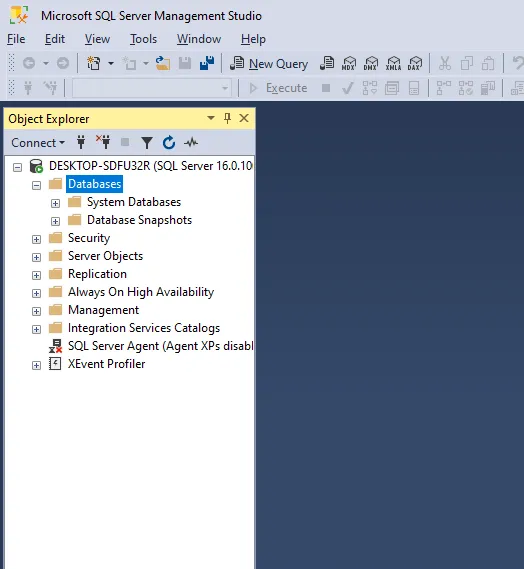Screen dimensions: 524x569
Task: Toggle the Object Explorer auto-hide pin
Action: click(x=228, y=118)
